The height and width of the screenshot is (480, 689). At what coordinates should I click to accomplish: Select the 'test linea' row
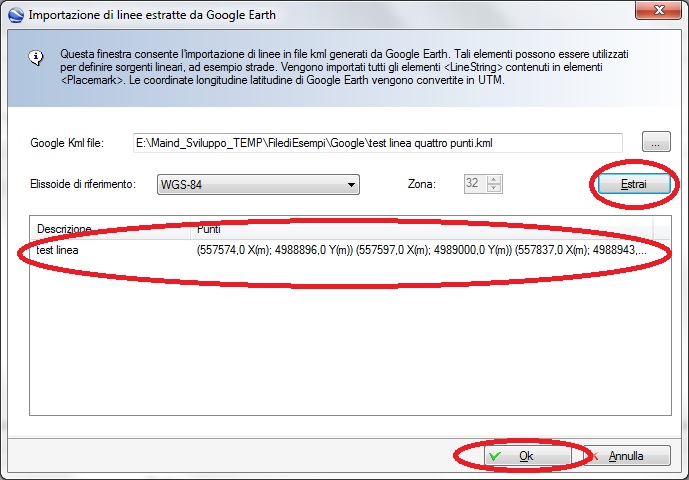pos(58,250)
